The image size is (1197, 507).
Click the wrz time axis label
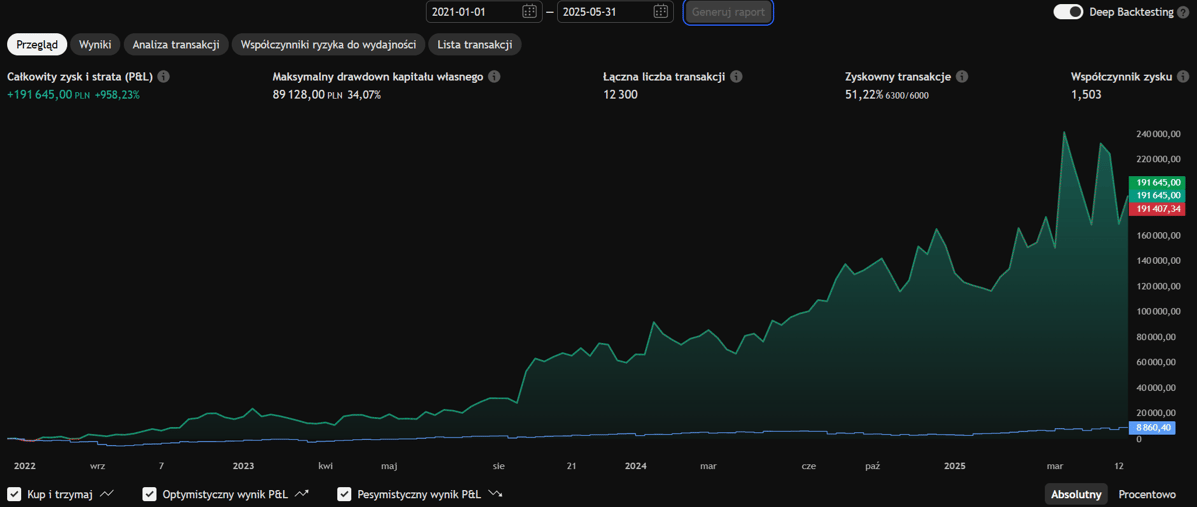(x=98, y=465)
